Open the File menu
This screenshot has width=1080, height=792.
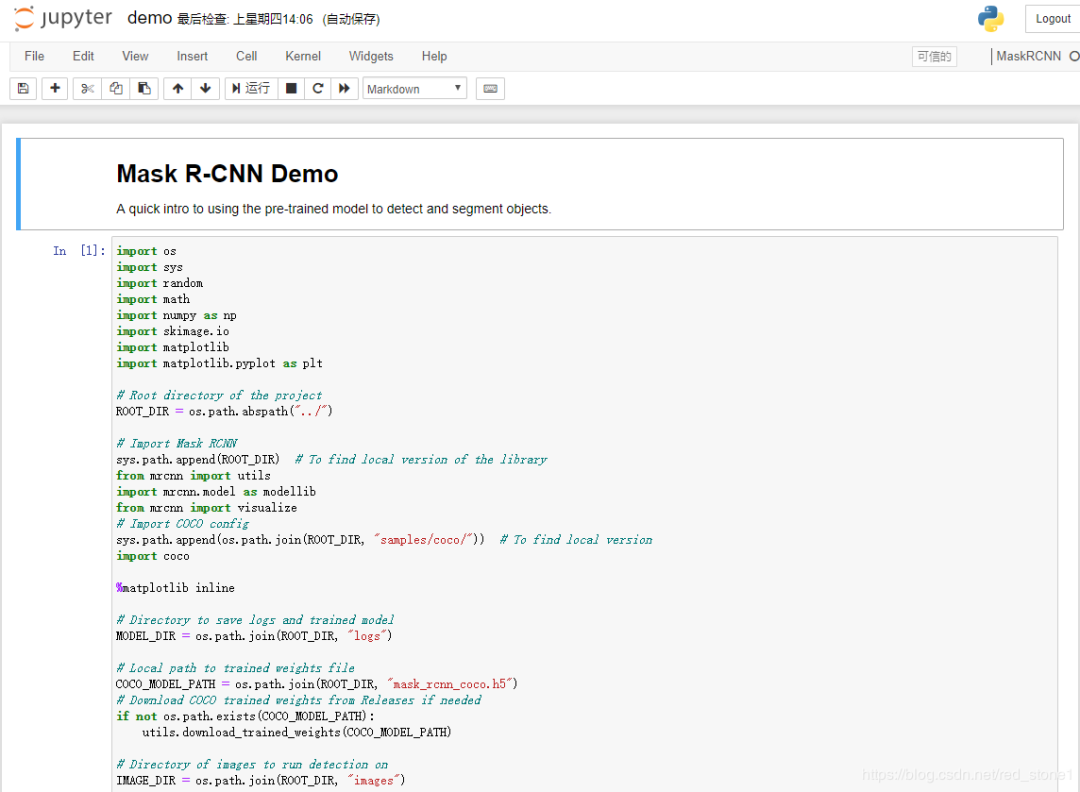34,56
